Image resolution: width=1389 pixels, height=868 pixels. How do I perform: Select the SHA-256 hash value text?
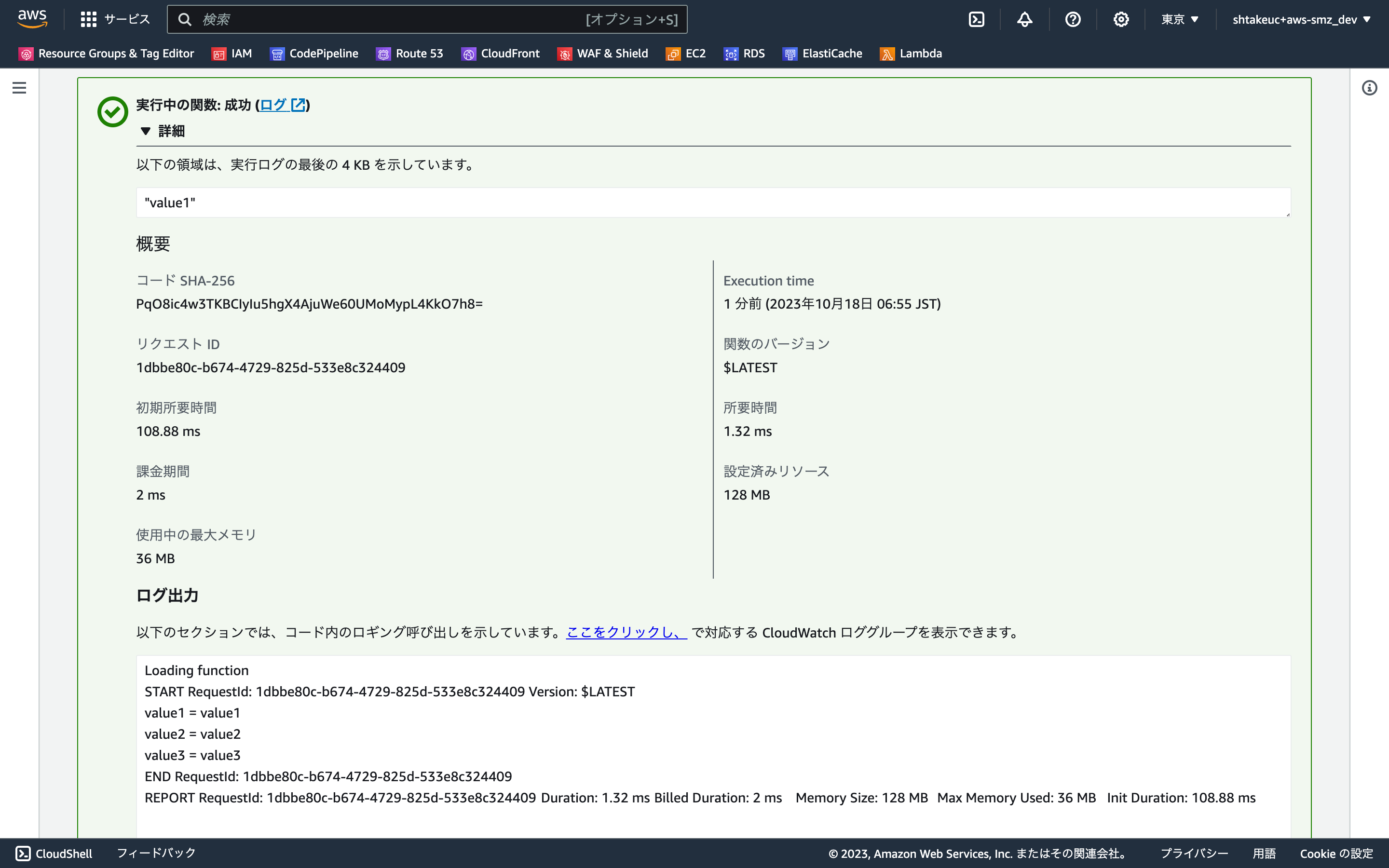(x=309, y=304)
